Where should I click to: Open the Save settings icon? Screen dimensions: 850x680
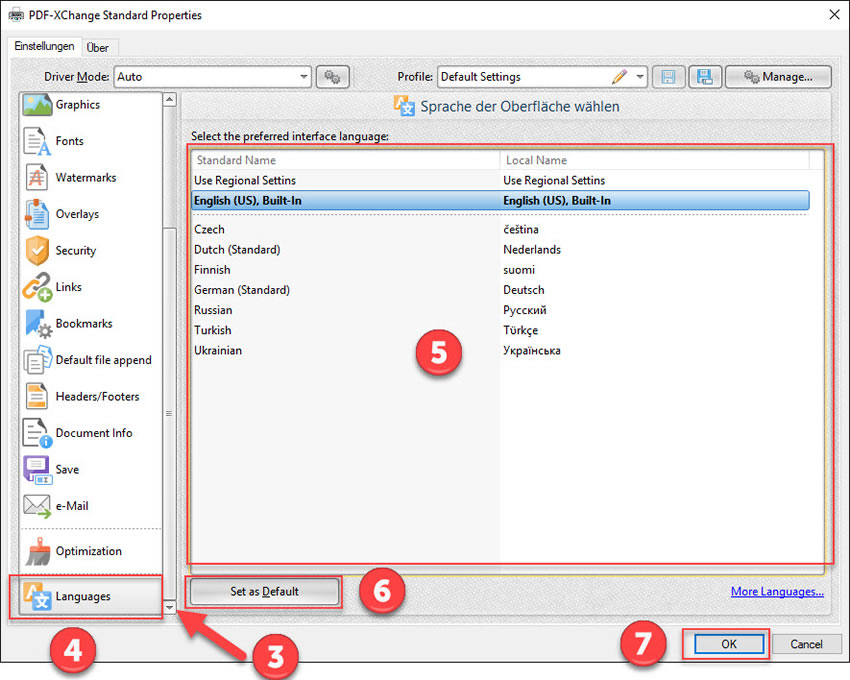pyautogui.click(x=37, y=470)
